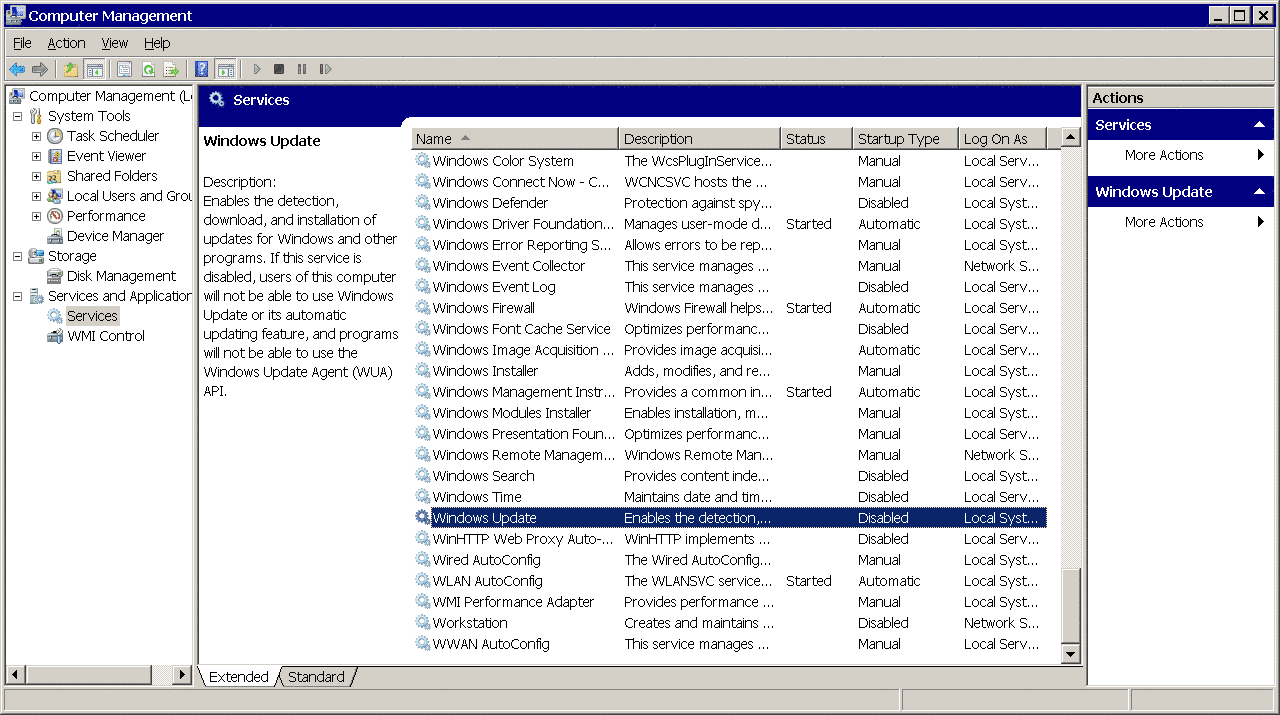1280x715 pixels.
Task: Expand the Performance node
Action: (x=36, y=216)
